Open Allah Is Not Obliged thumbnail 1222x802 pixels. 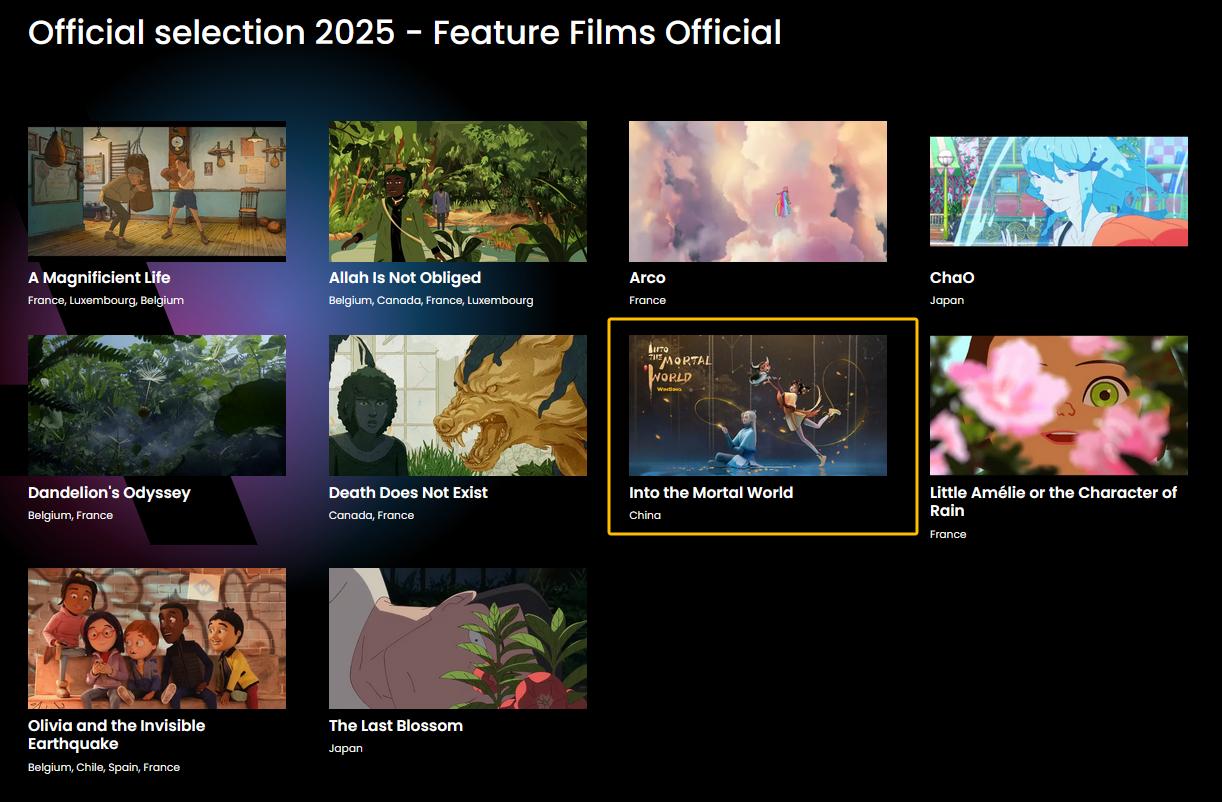458,191
